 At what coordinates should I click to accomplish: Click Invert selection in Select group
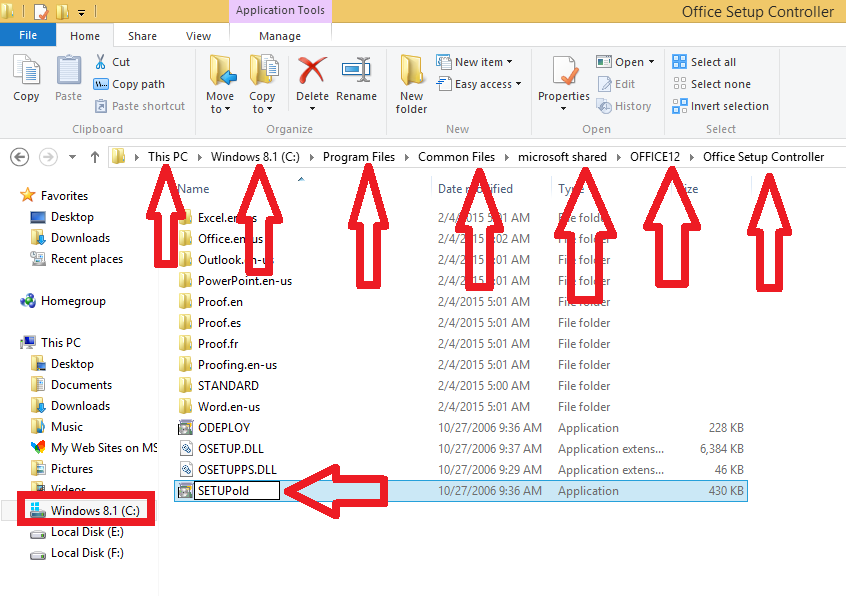point(680,106)
